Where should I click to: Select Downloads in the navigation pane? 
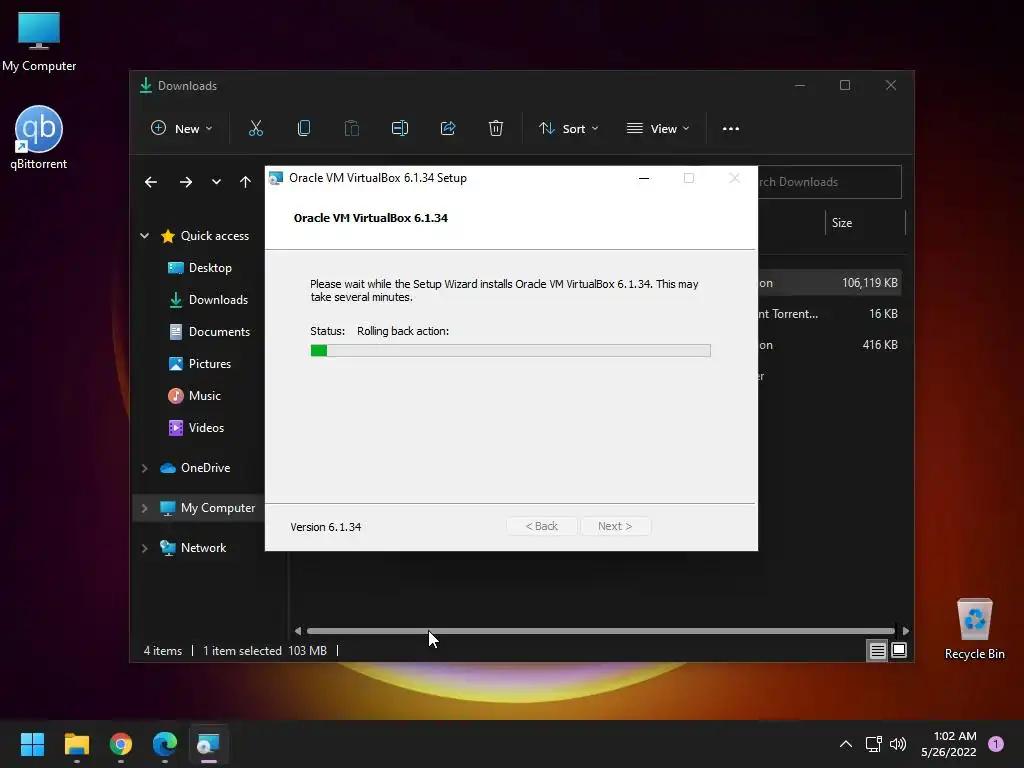tap(208, 300)
